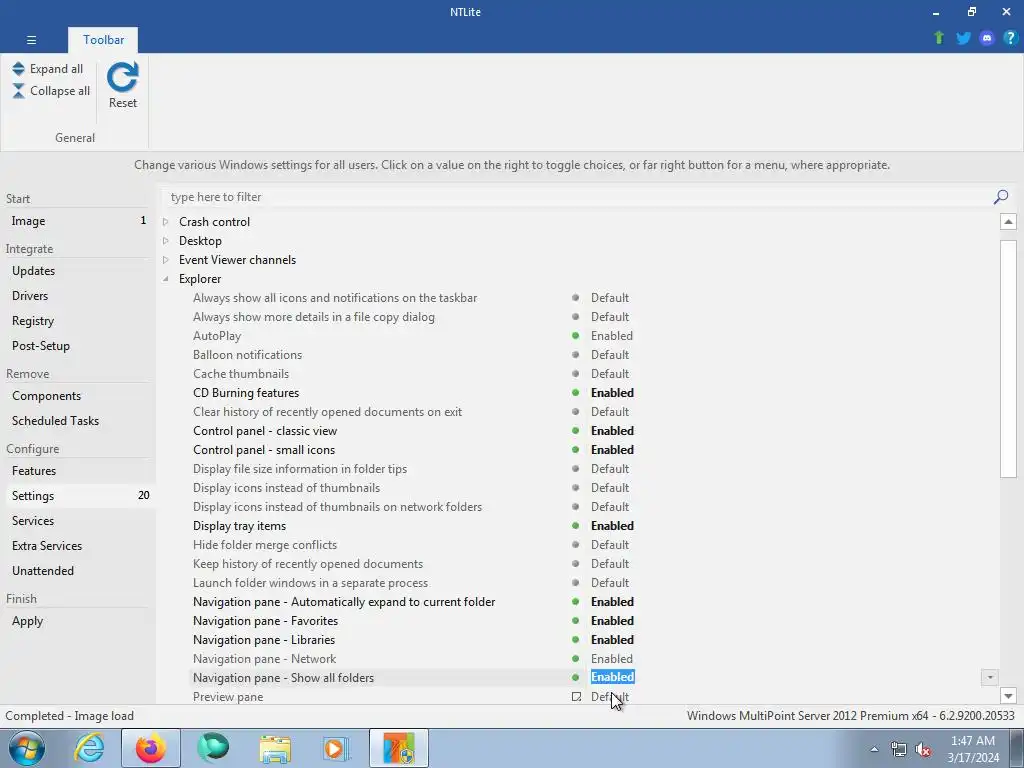Select 'Hide folder merge conflicts' row
The width and height of the screenshot is (1024, 768).
tap(265, 545)
